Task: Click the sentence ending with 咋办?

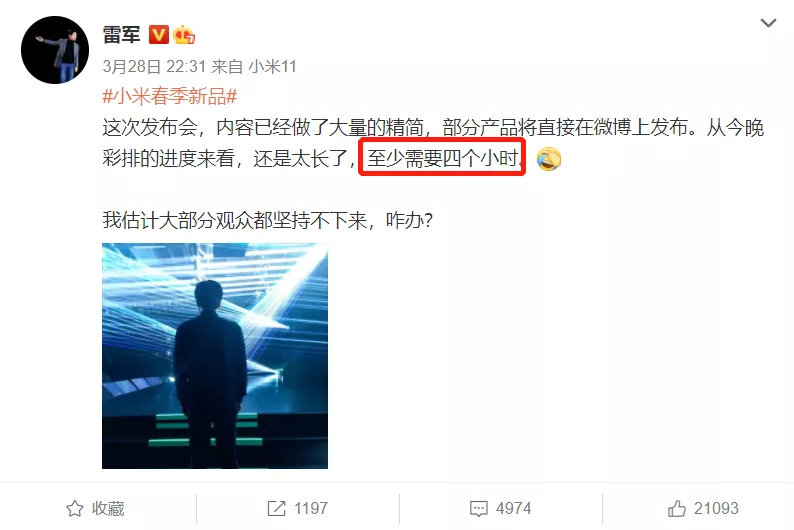Action: (x=268, y=220)
